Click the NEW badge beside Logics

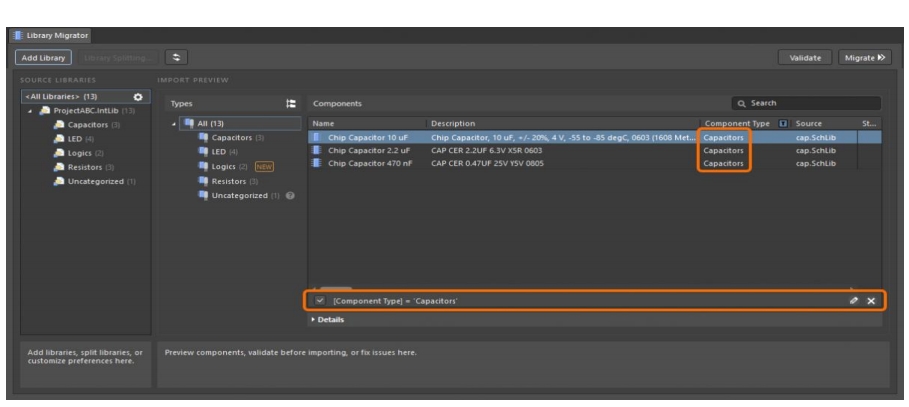[x=264, y=167]
